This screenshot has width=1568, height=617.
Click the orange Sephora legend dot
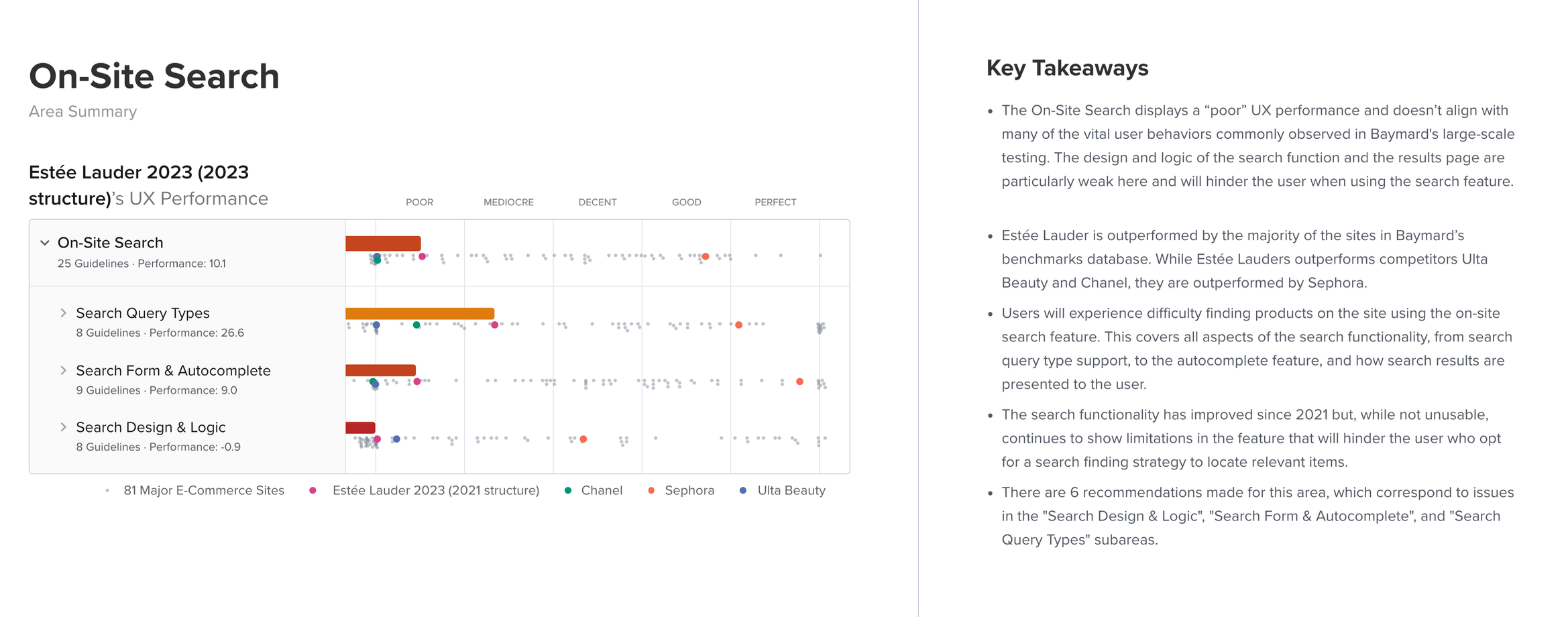651,491
